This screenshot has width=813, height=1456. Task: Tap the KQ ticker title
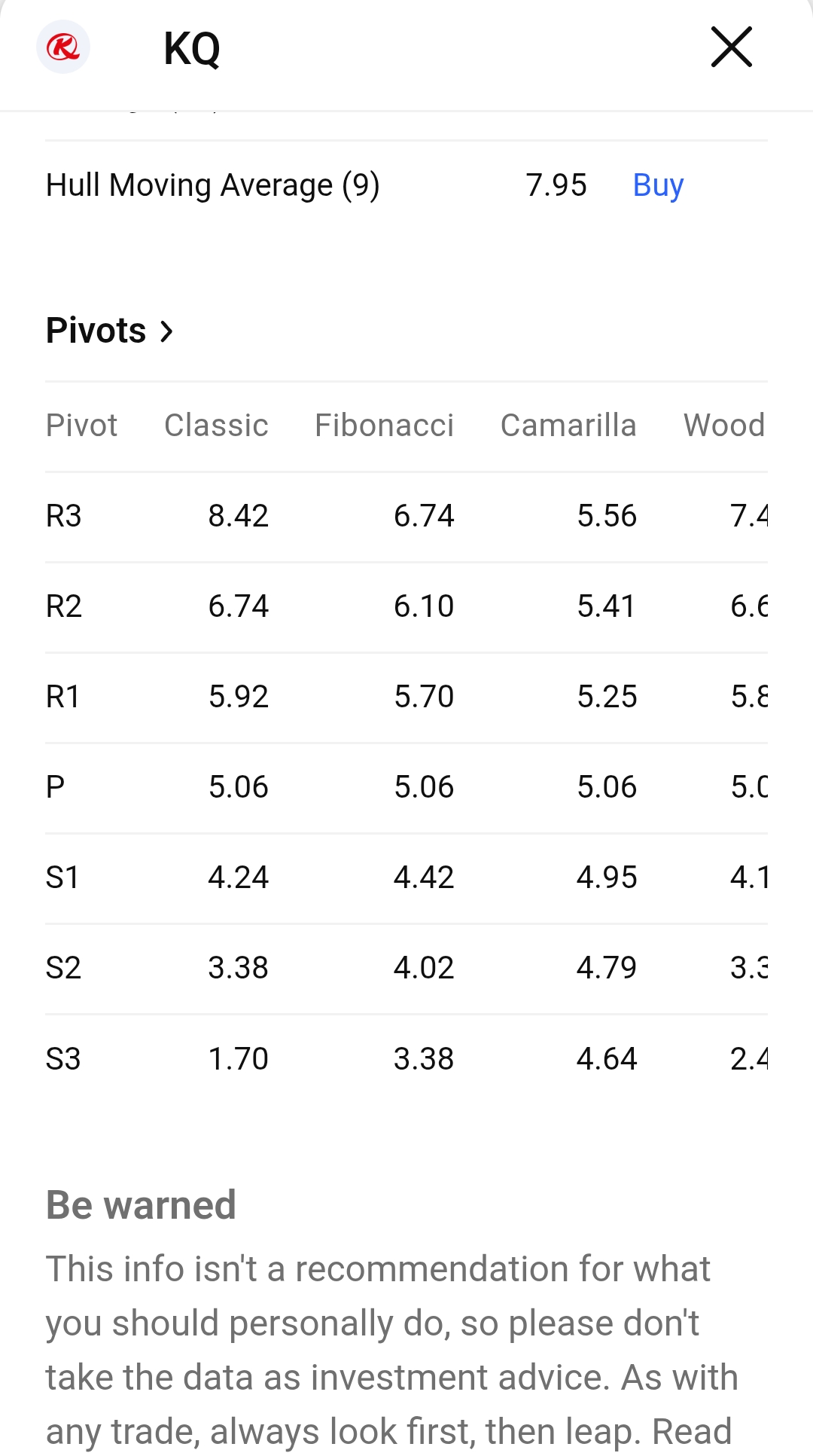(192, 49)
